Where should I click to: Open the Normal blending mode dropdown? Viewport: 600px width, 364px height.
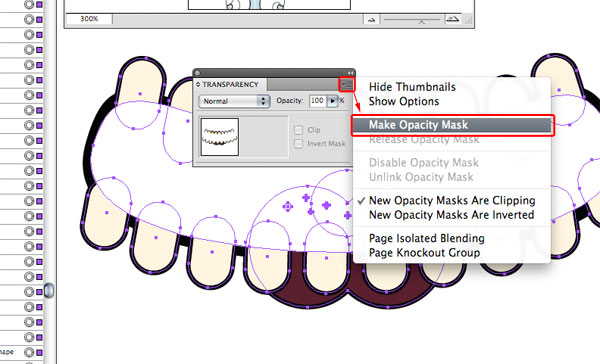point(234,101)
